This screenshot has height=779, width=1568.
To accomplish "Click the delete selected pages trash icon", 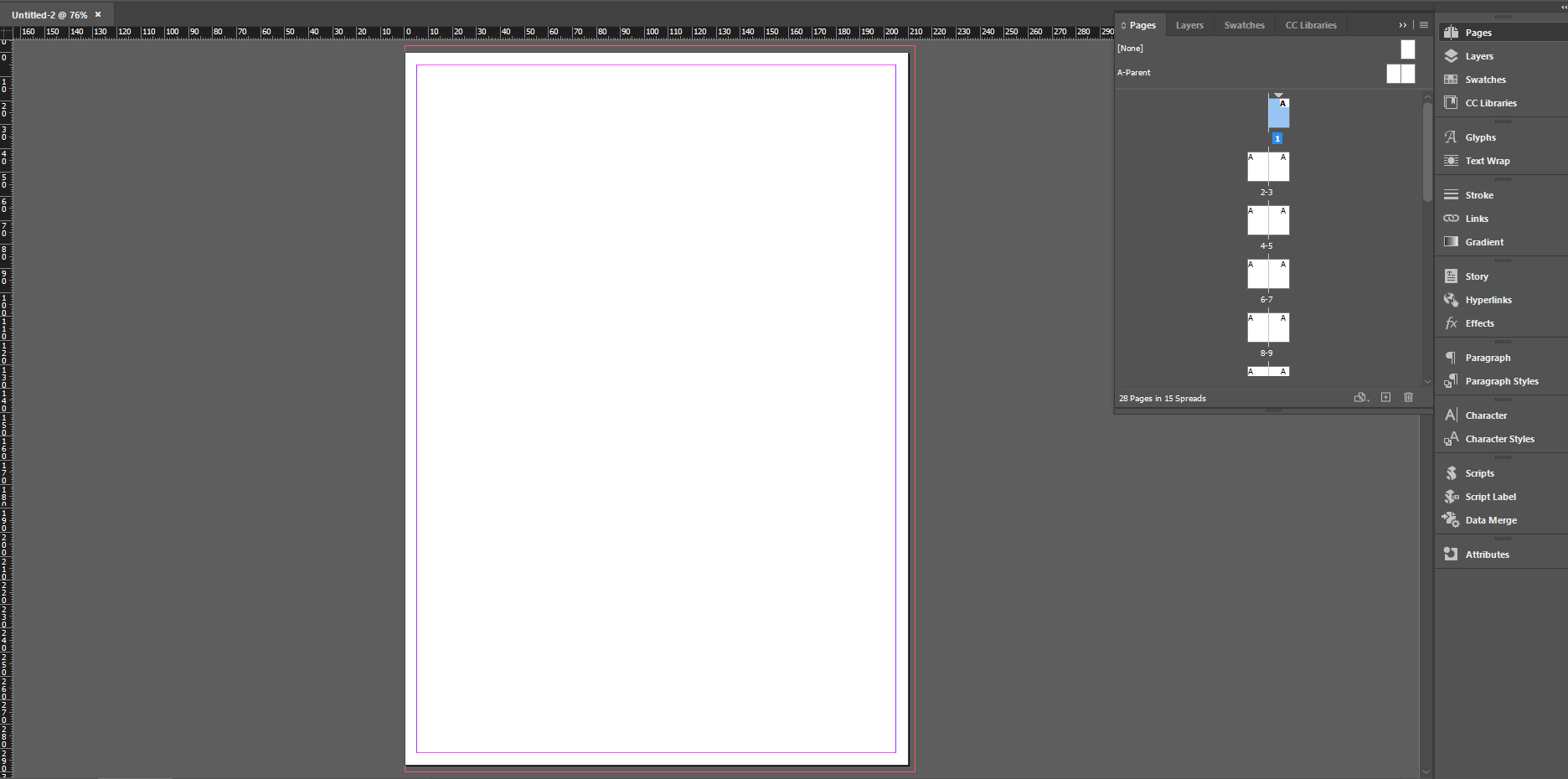I will 1408,397.
